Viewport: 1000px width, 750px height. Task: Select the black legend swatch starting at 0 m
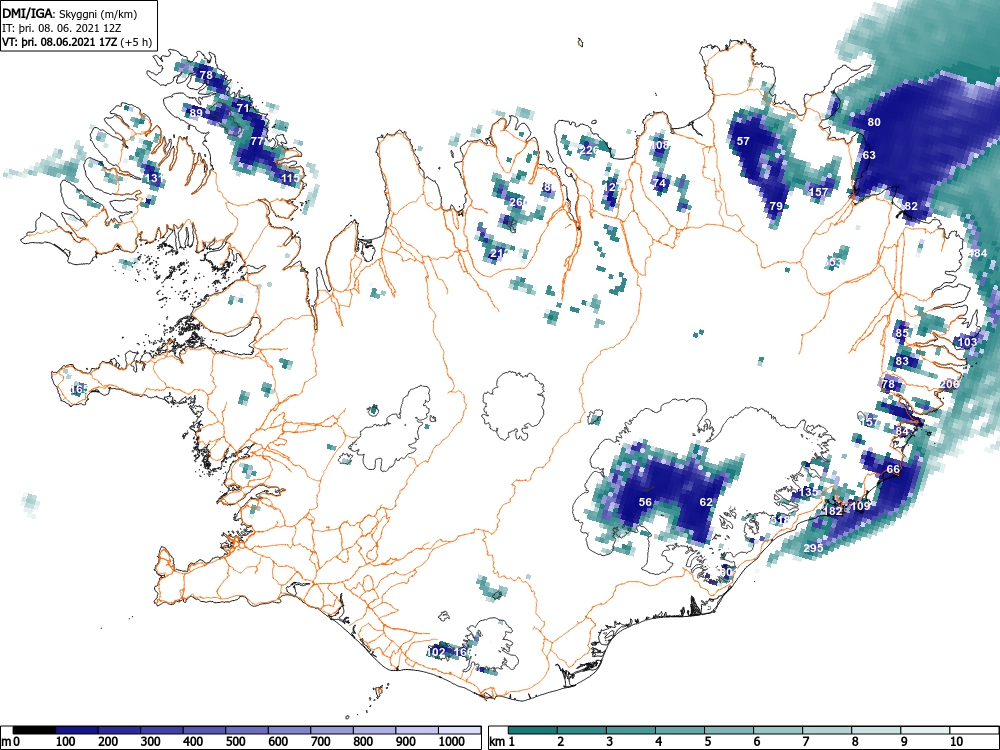34,730
